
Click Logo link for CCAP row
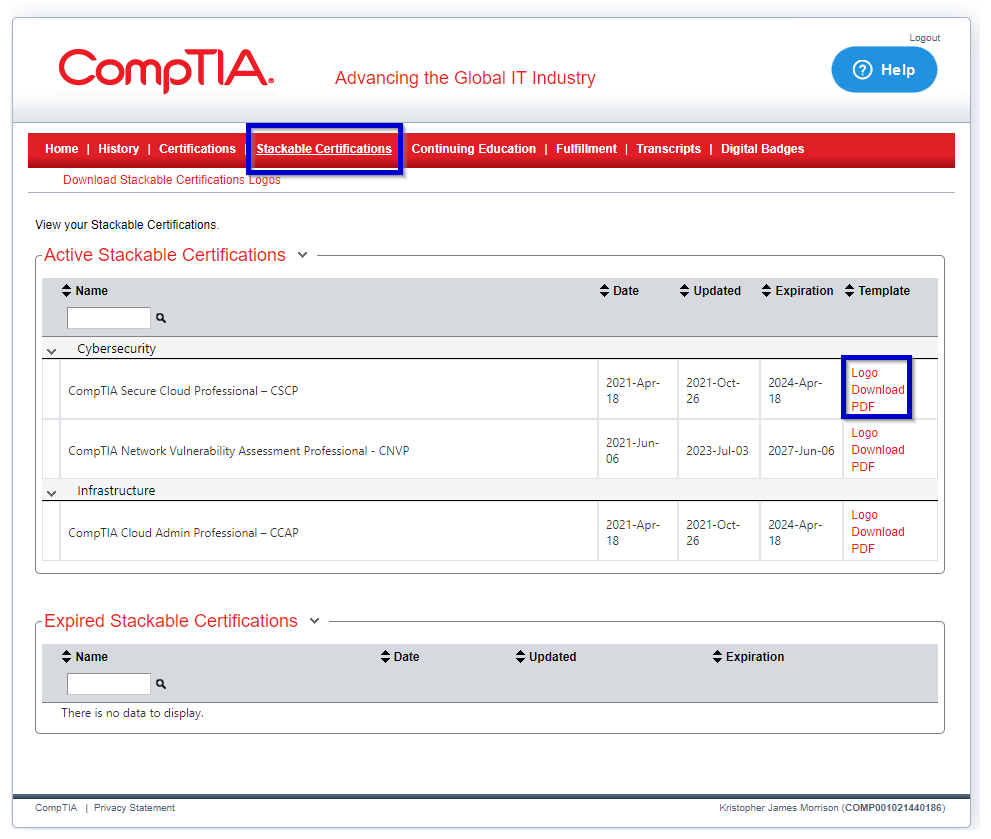click(x=864, y=515)
